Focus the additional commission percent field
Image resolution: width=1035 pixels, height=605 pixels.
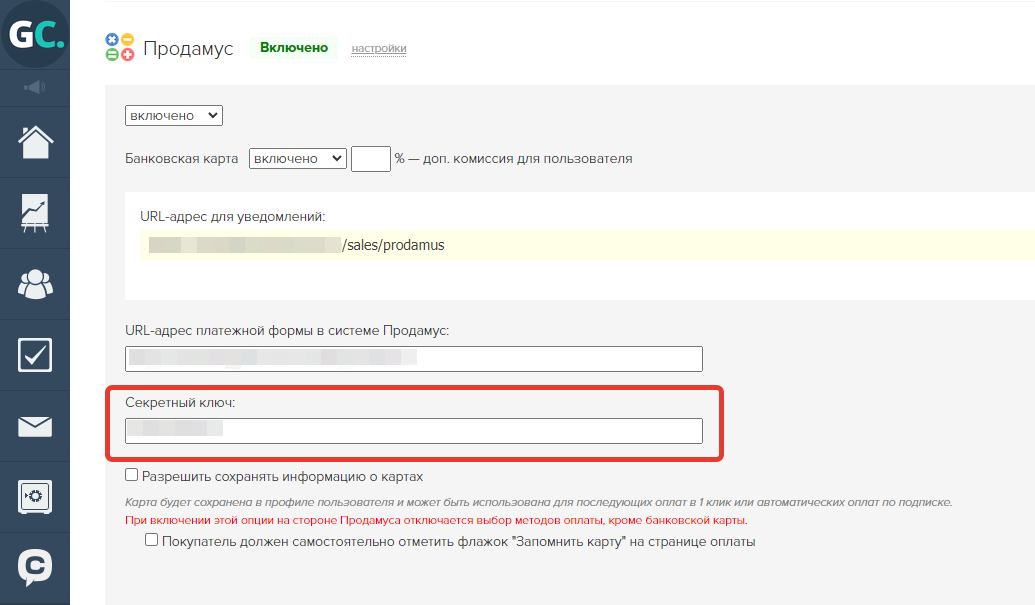[x=371, y=159]
